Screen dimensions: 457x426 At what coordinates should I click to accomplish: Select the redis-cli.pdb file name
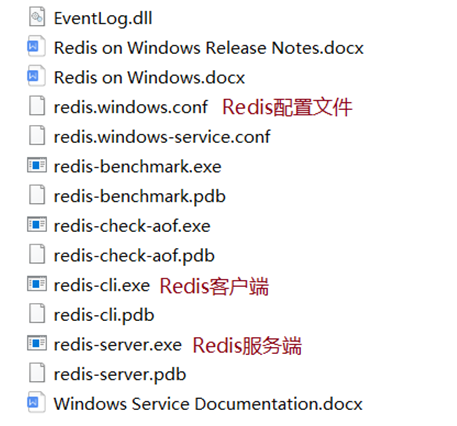click(x=104, y=315)
